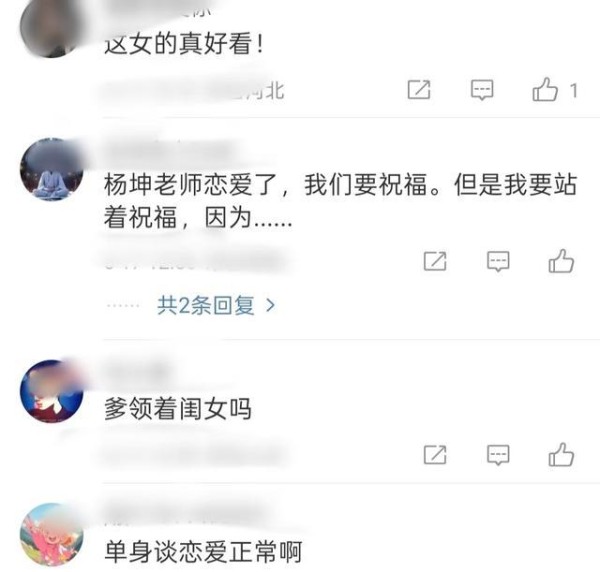600x572 pixels.
Task: Tap the like count '1' on first comment
Action: click(x=573, y=91)
